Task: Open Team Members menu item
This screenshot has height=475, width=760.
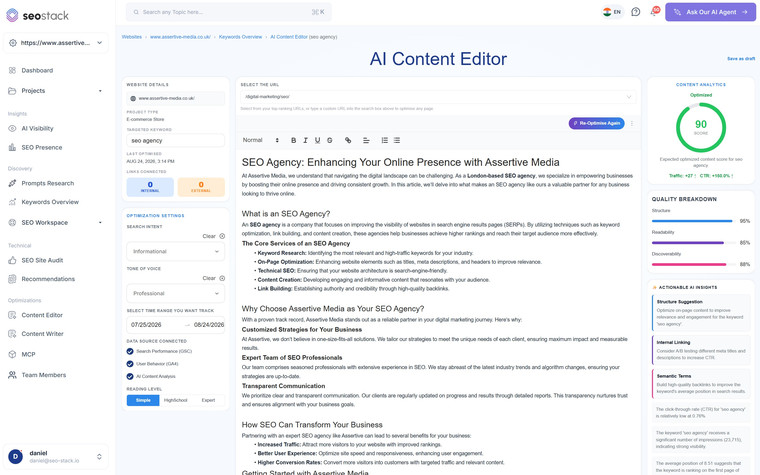Action: (44, 375)
